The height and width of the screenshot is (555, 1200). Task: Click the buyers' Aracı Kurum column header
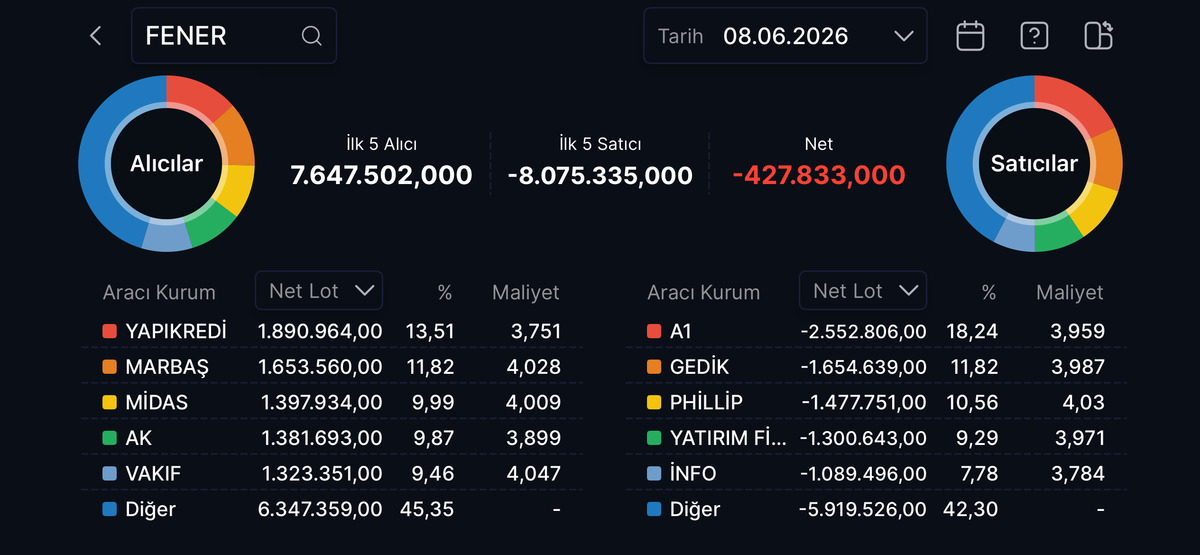pyautogui.click(x=159, y=293)
